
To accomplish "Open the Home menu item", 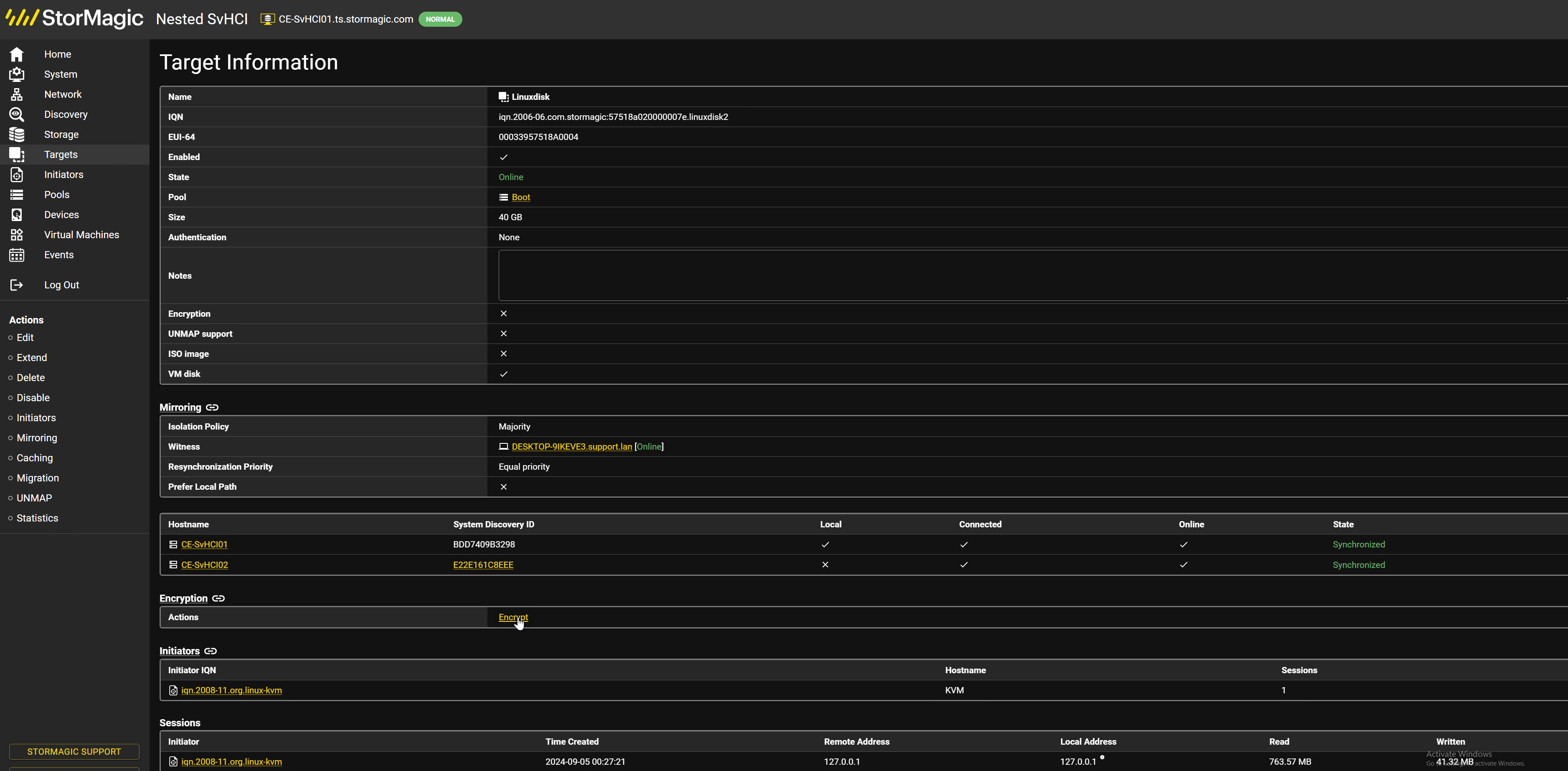I will pos(57,54).
